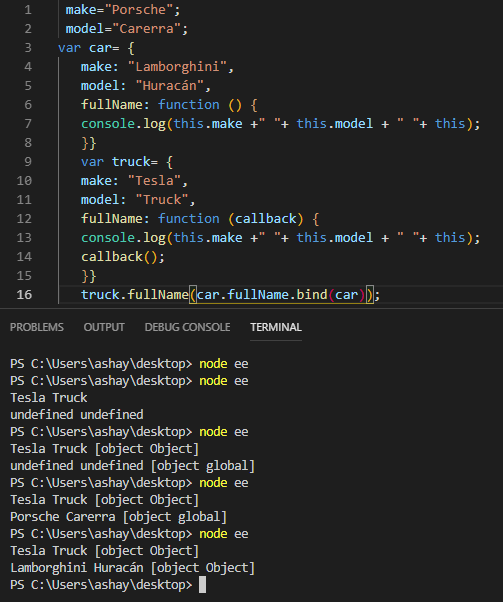Viewport: 503px width, 602px height.
Task: Click the "Lamborghini" string value
Action: [x=177, y=67]
